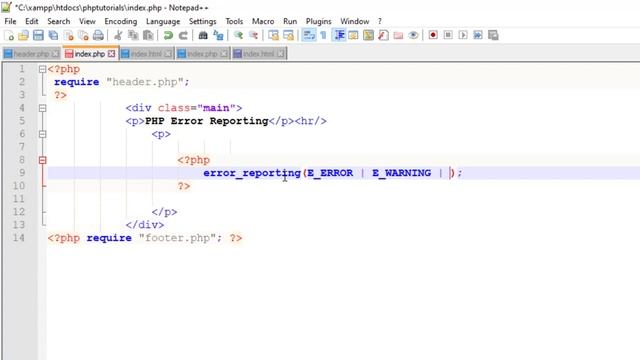Open the File menu
This screenshot has width=640, height=360.
pyautogui.click(x=11, y=21)
